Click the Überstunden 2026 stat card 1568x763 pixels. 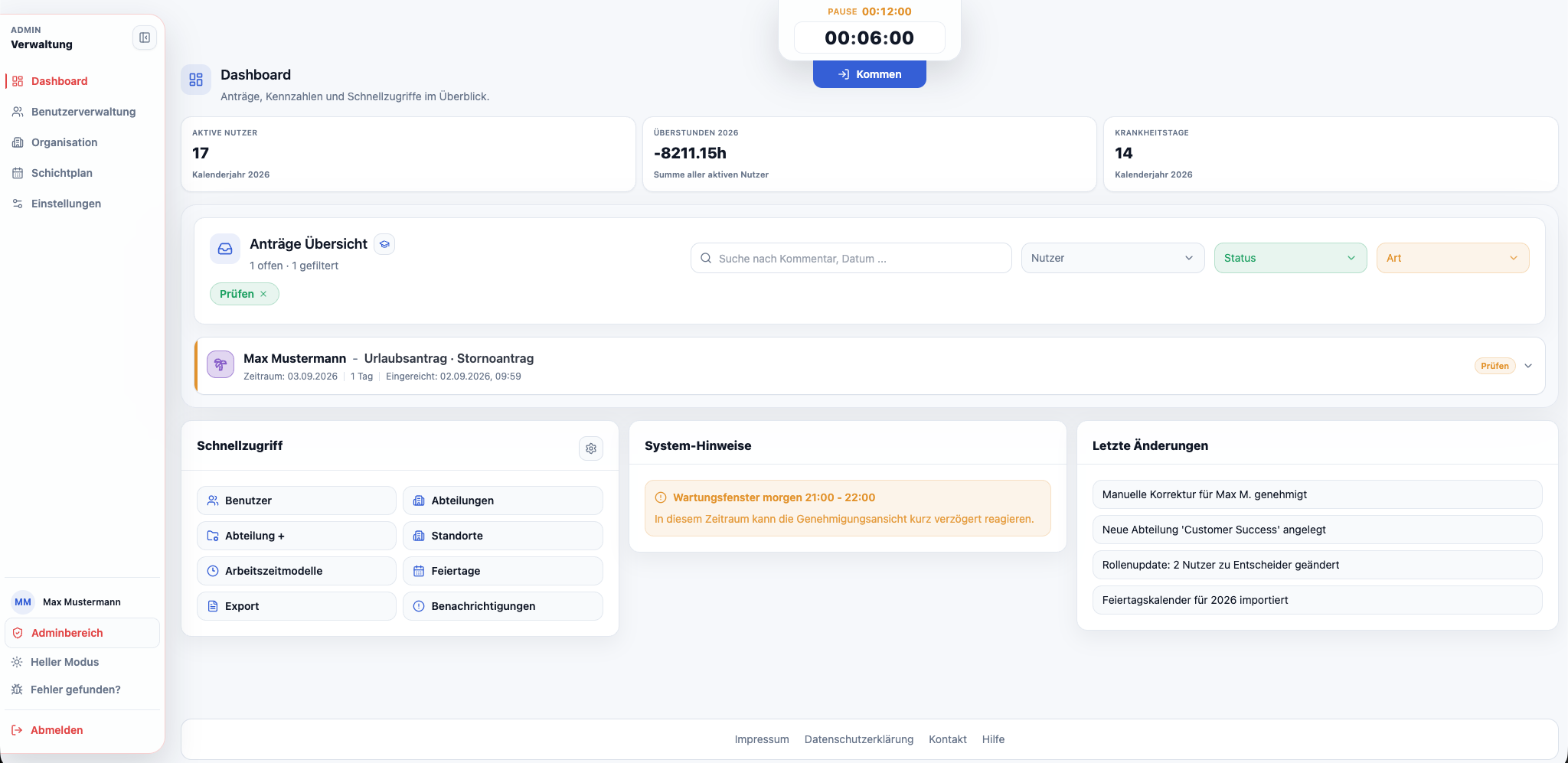(870, 154)
